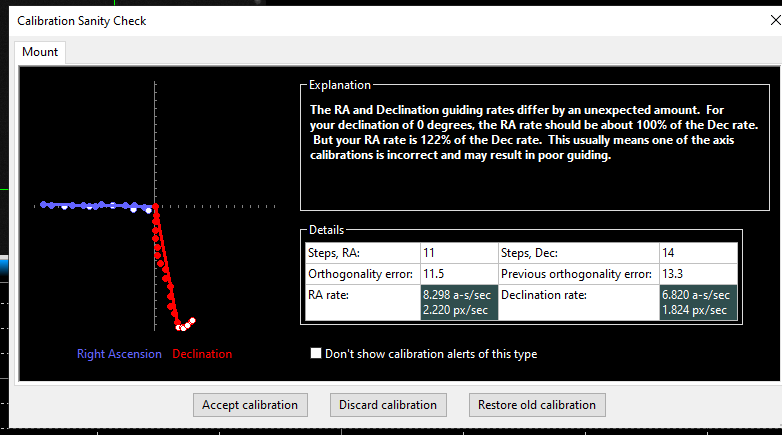Click white end points of Declination trace

[x=185, y=324]
